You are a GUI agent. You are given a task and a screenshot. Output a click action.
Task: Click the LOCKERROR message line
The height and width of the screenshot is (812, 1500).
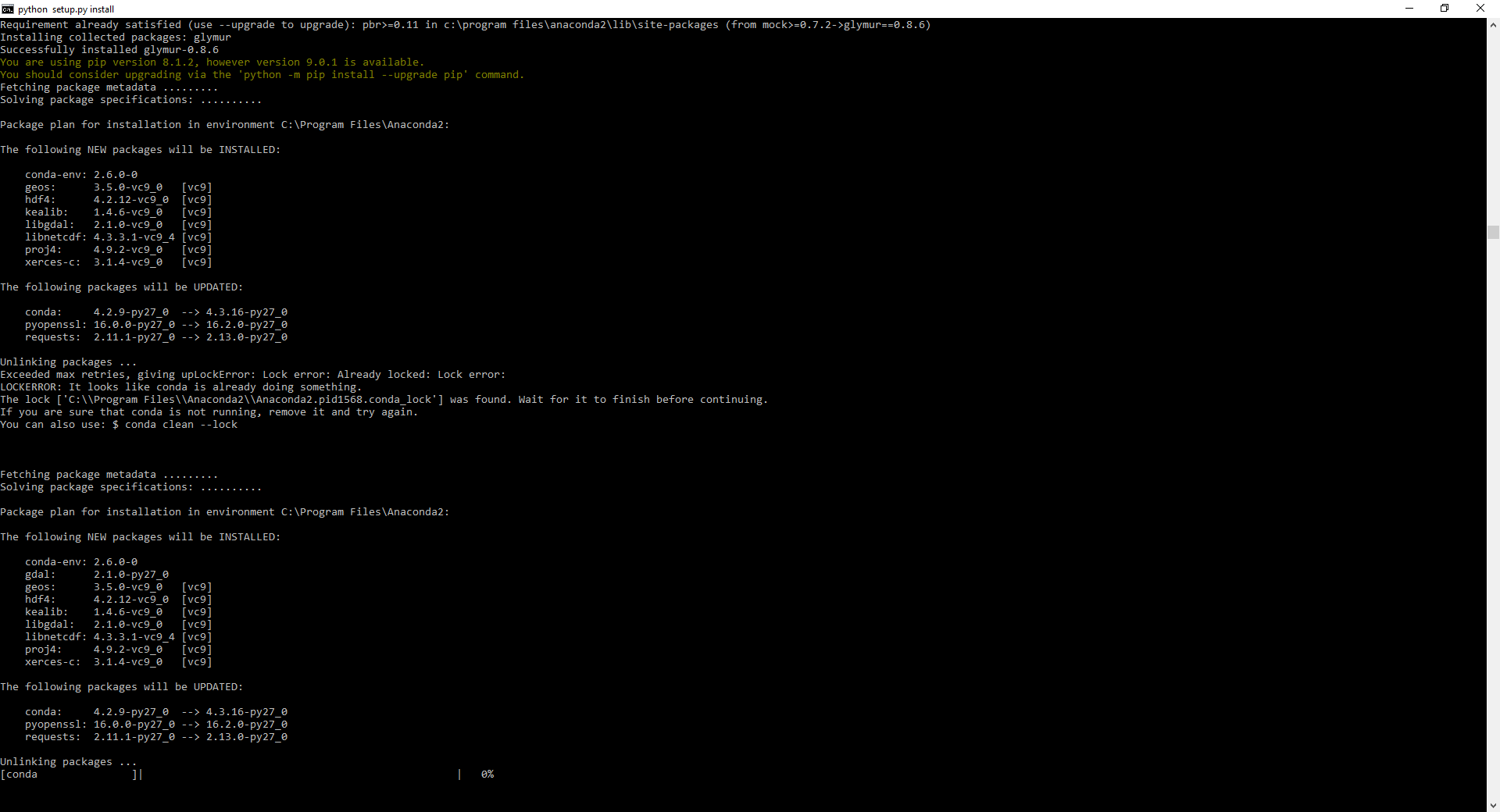[180, 386]
